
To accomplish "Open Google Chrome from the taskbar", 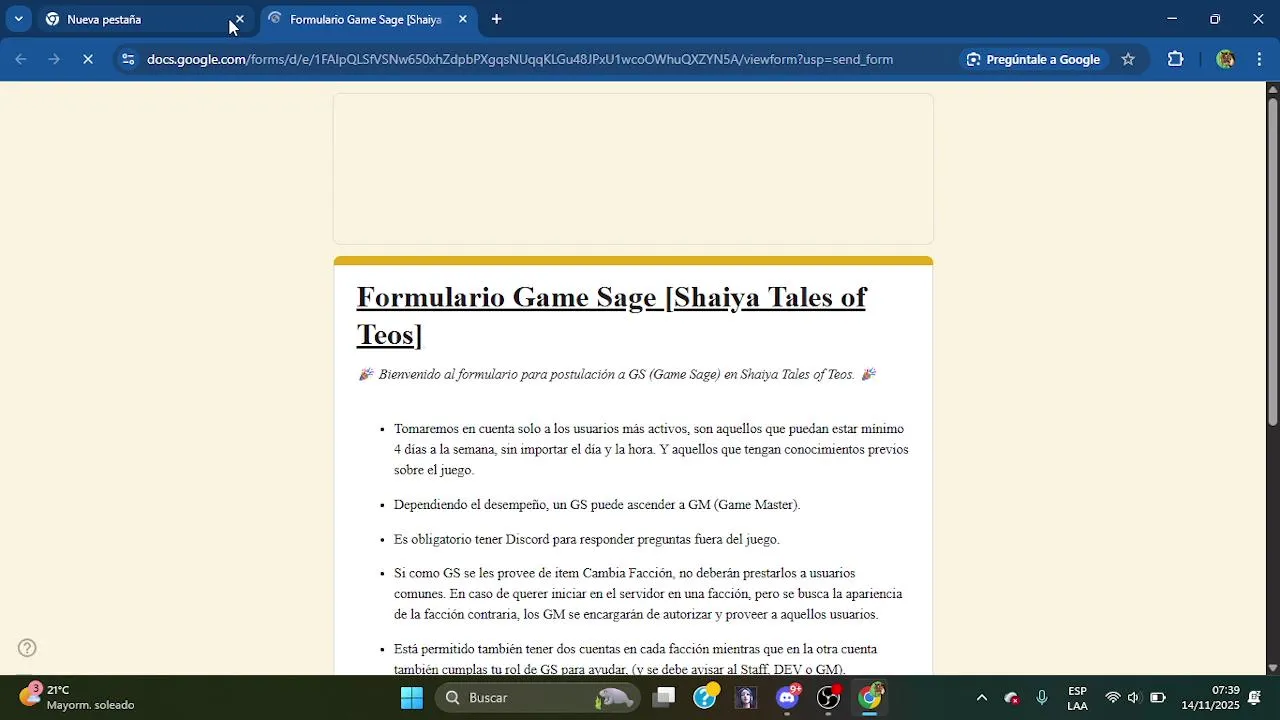I will coord(870,697).
